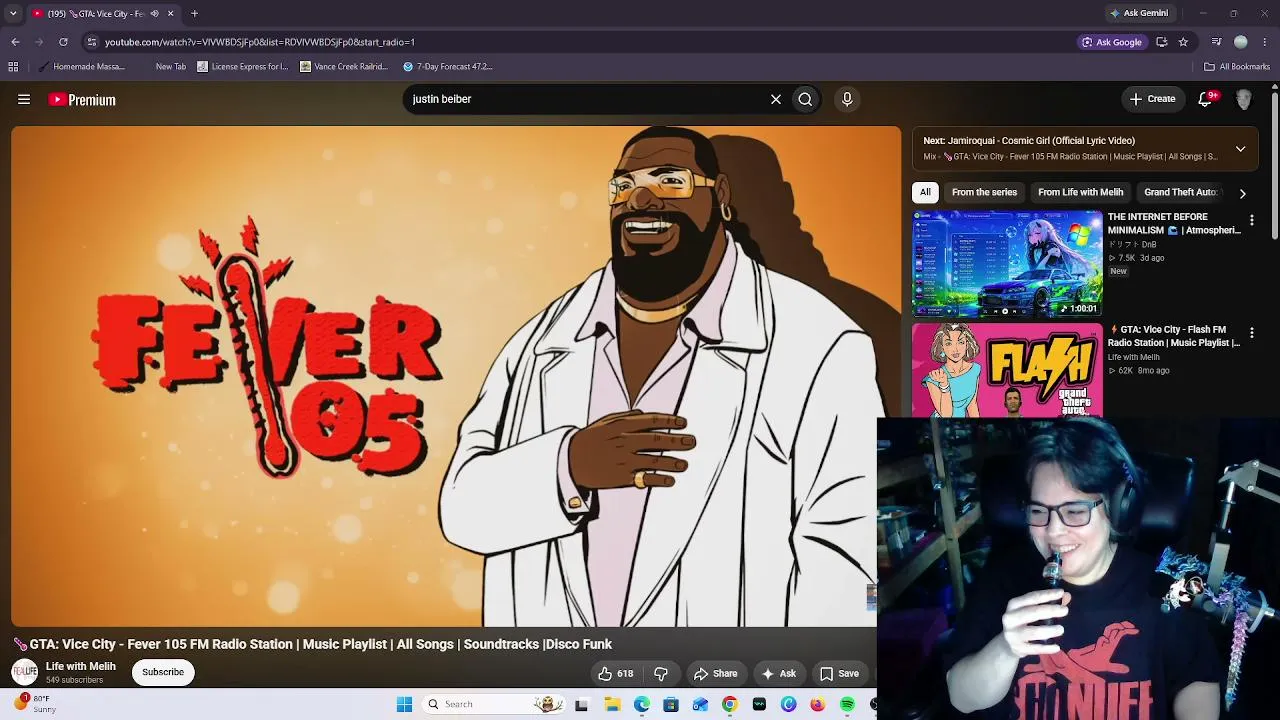The image size is (1280, 720).
Task: Open the Flash FM Radio Station title
Action: pos(1174,336)
